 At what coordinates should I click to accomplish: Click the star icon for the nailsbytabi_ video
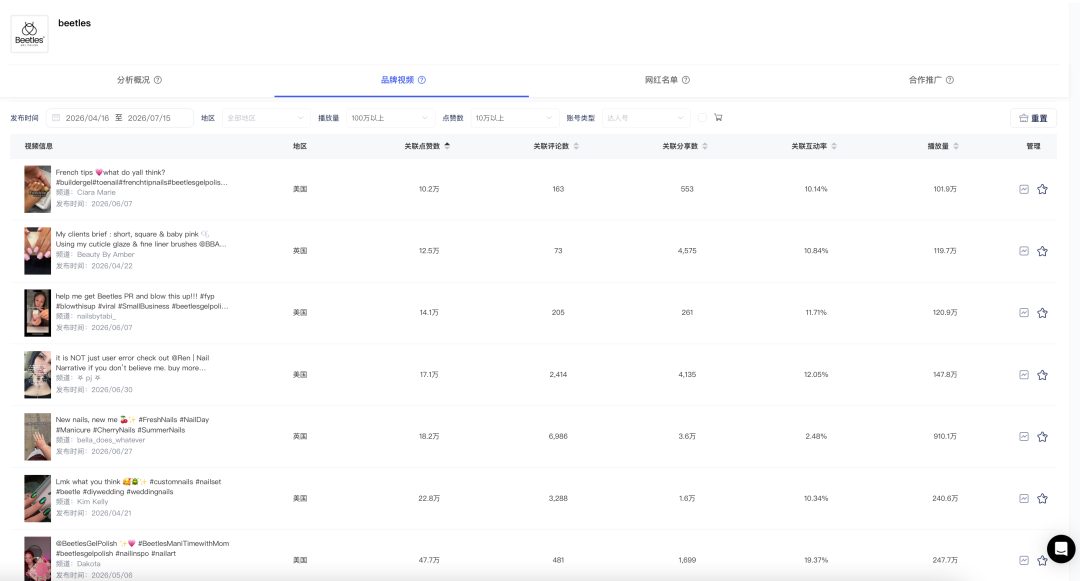click(1042, 313)
